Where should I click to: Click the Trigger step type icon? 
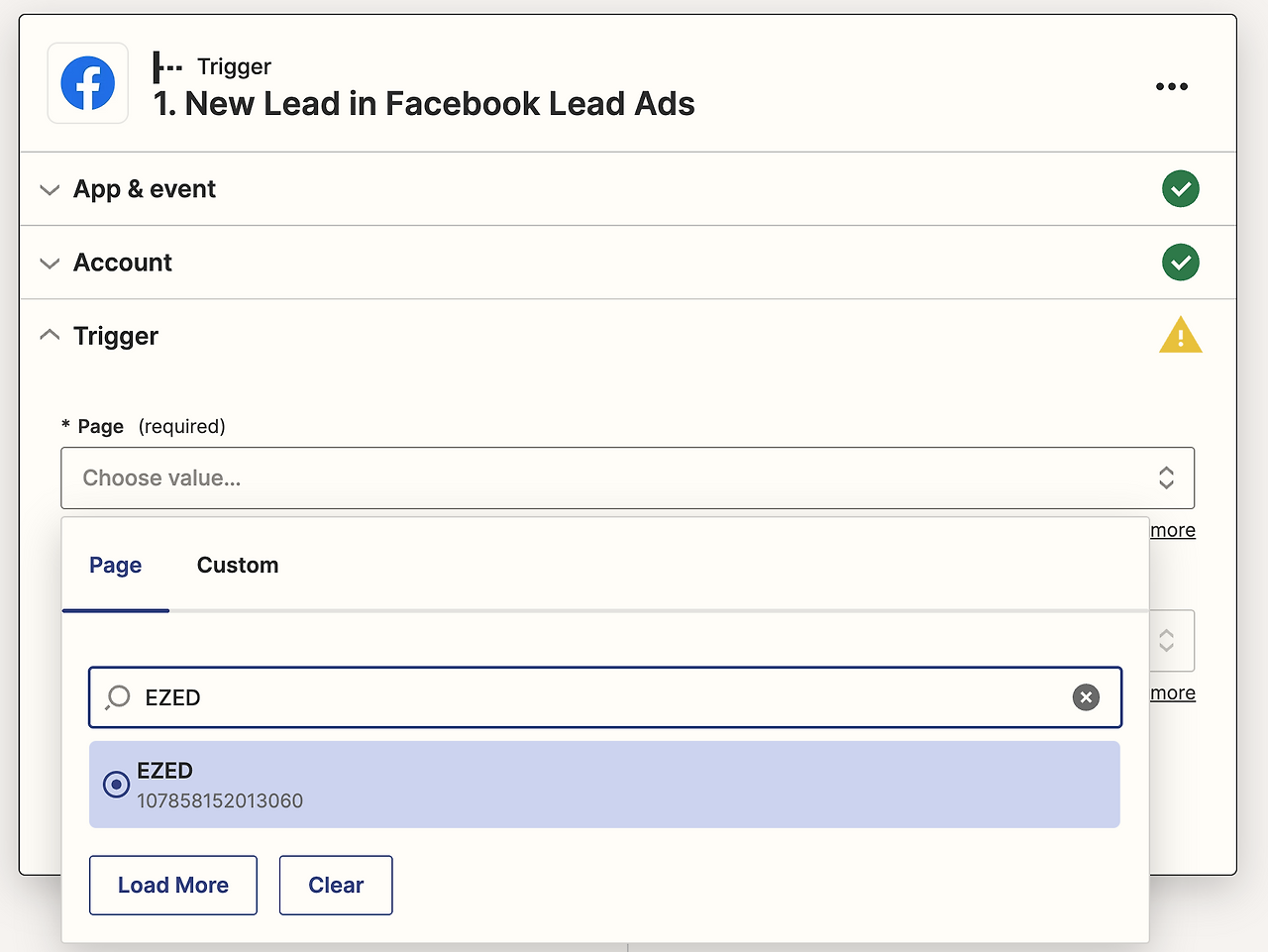(x=167, y=67)
